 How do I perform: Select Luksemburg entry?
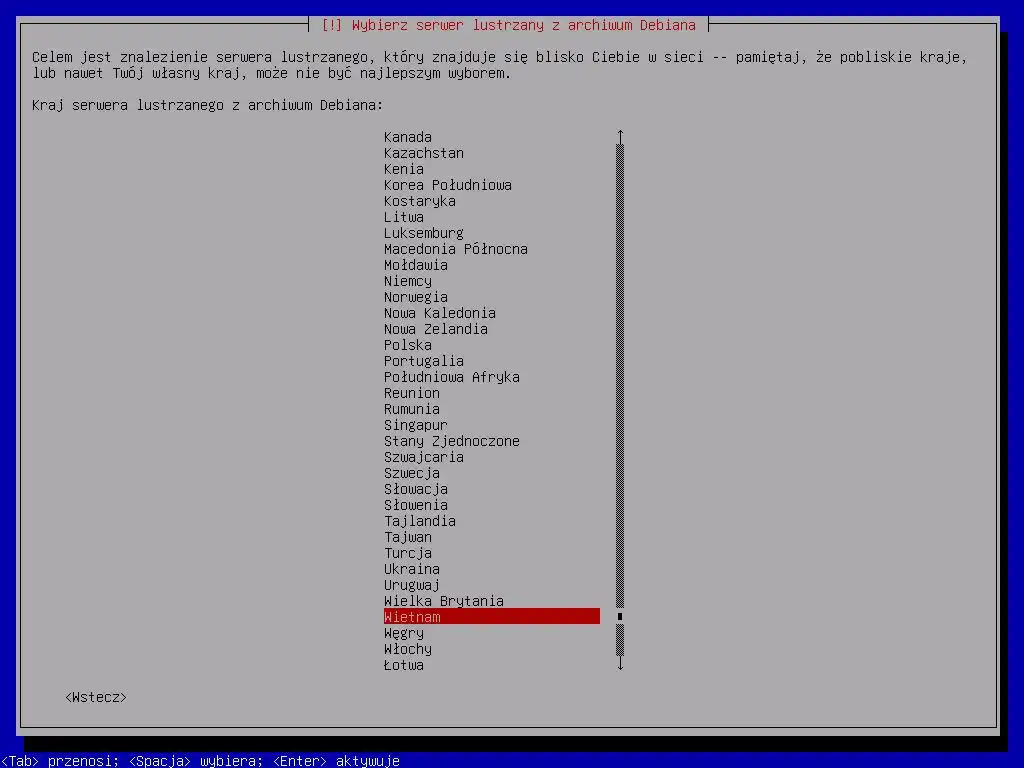[492, 233]
